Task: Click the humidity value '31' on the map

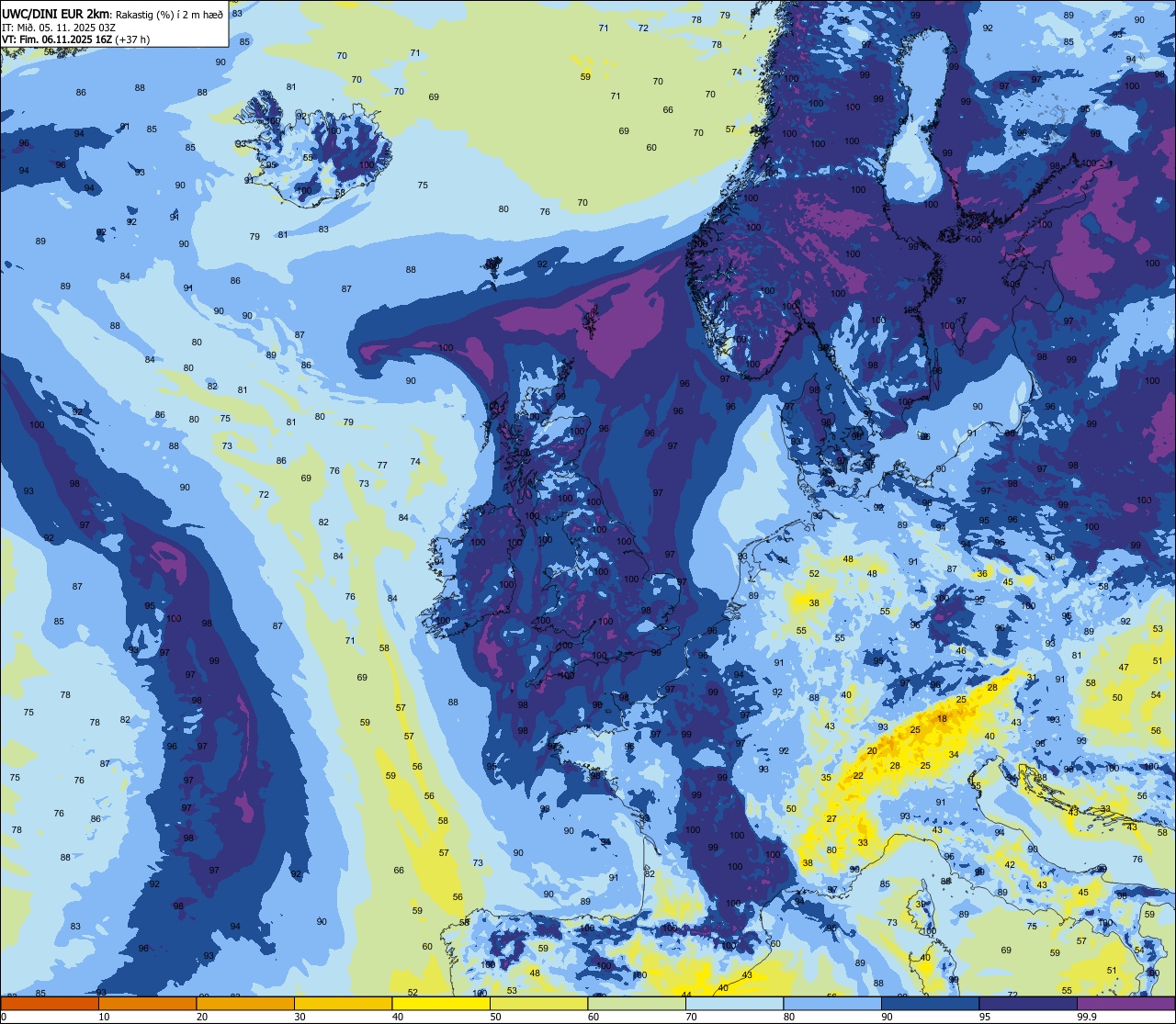Action: (x=1032, y=678)
